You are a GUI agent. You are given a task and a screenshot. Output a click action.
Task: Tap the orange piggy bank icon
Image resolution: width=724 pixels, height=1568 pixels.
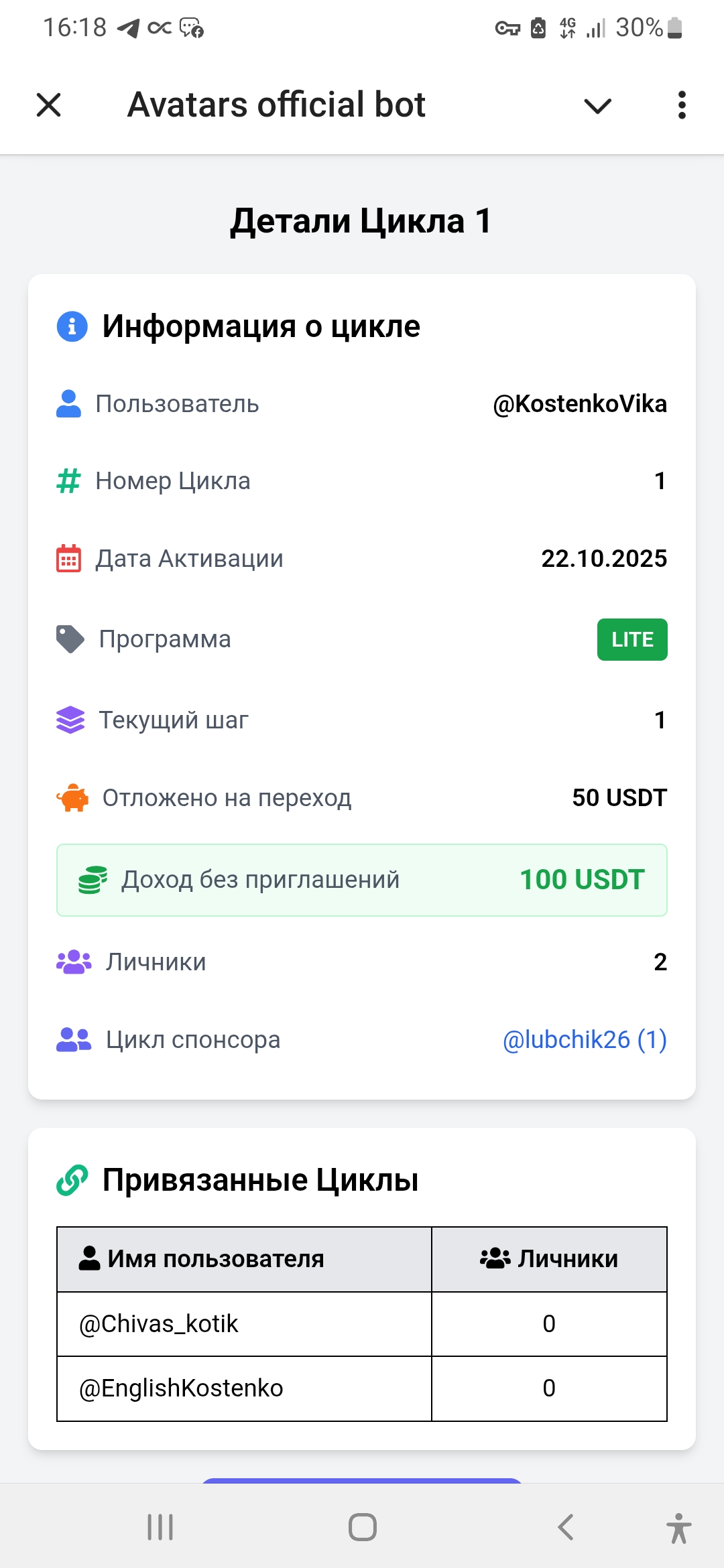pyautogui.click(x=72, y=798)
